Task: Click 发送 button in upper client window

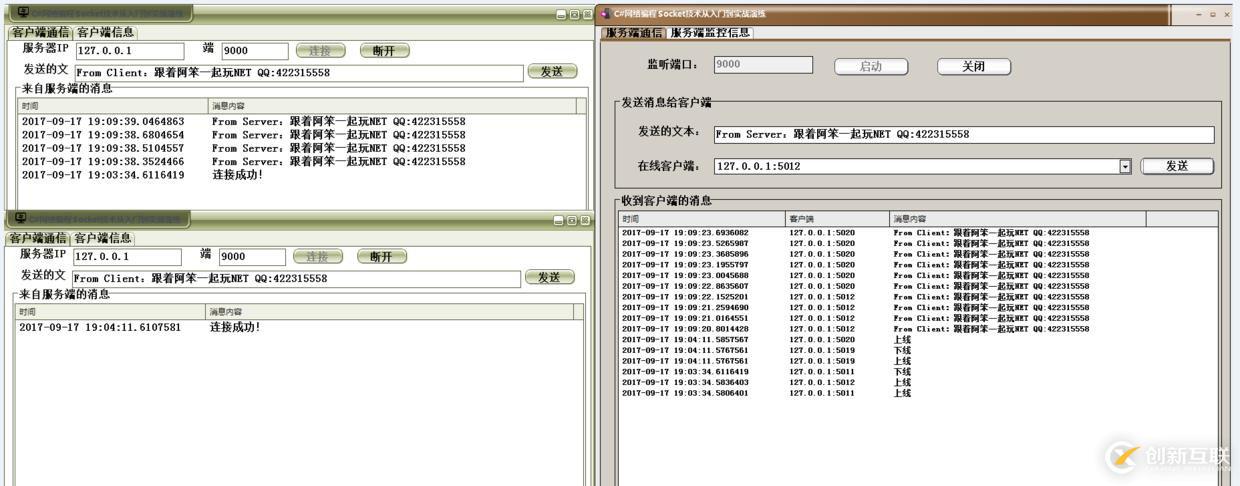Action: pos(552,72)
